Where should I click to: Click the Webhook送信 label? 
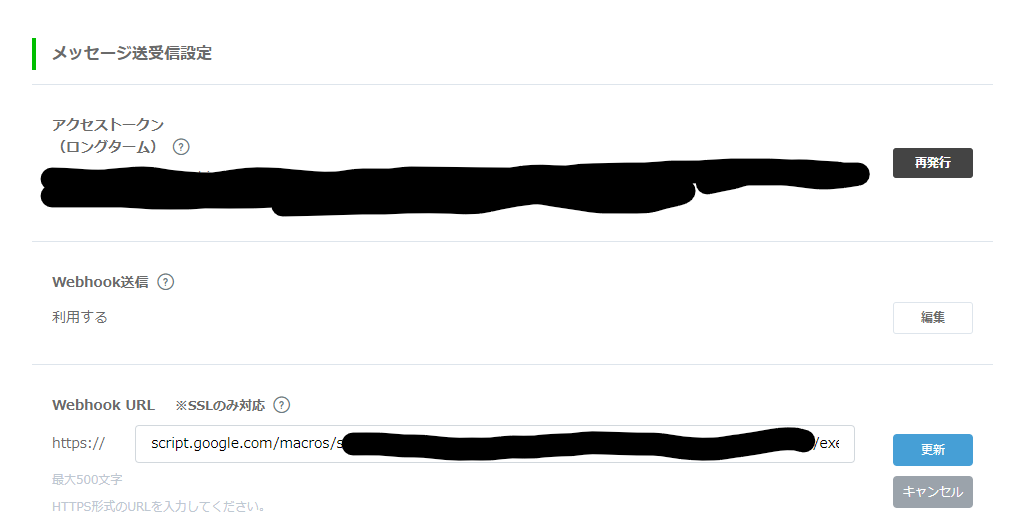pos(100,282)
